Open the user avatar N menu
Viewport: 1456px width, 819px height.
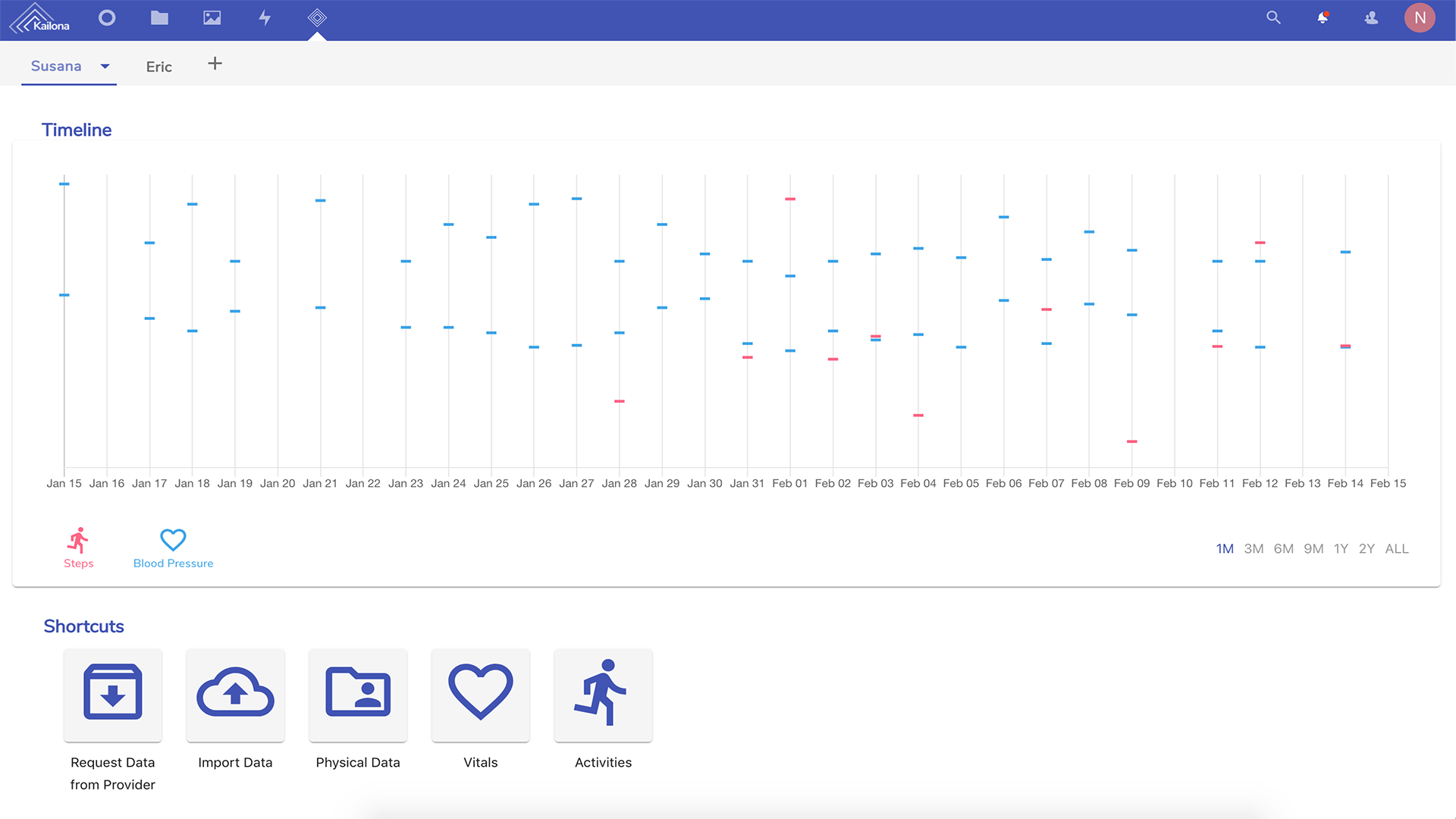(x=1420, y=17)
